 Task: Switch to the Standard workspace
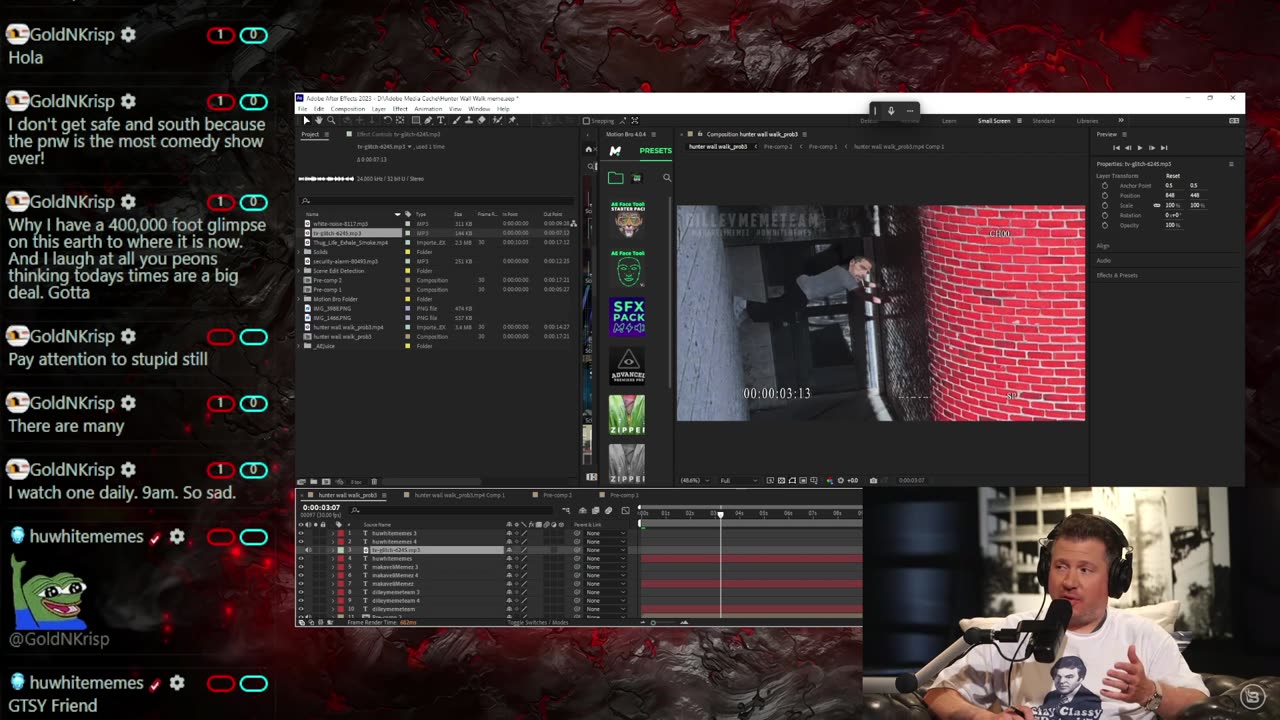(x=1043, y=120)
